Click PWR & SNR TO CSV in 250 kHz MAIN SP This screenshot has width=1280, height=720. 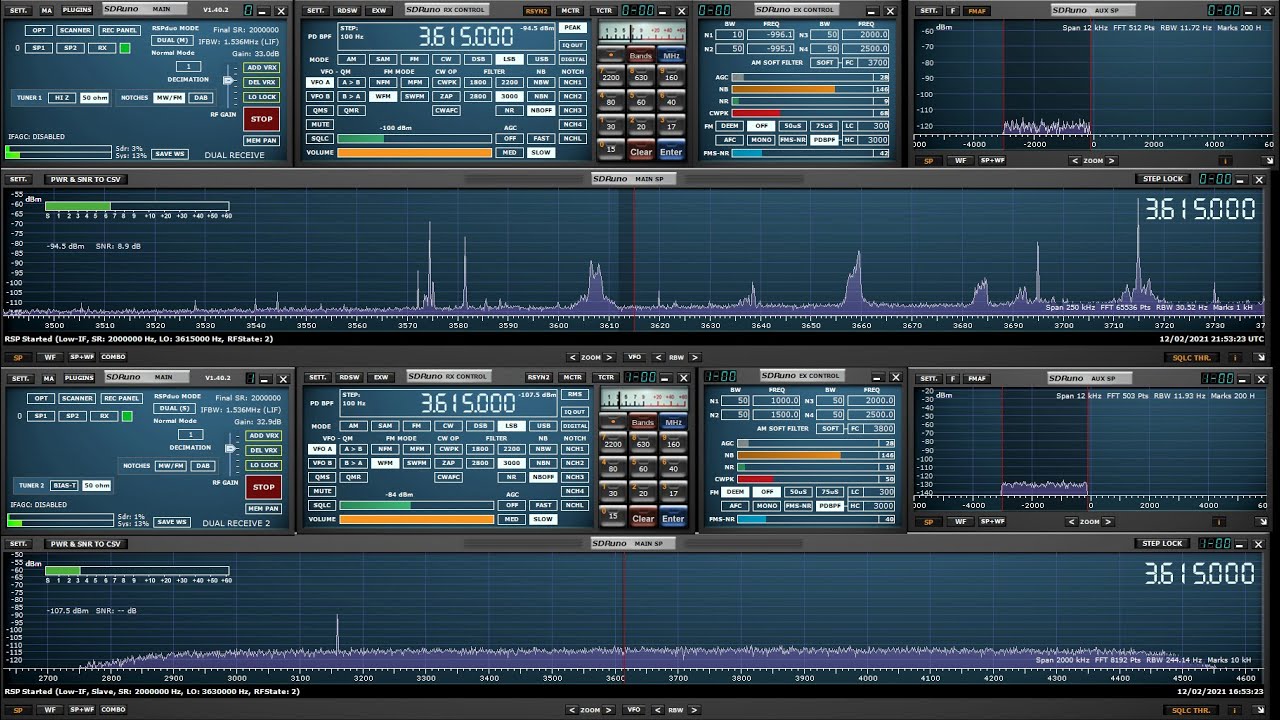[86, 179]
